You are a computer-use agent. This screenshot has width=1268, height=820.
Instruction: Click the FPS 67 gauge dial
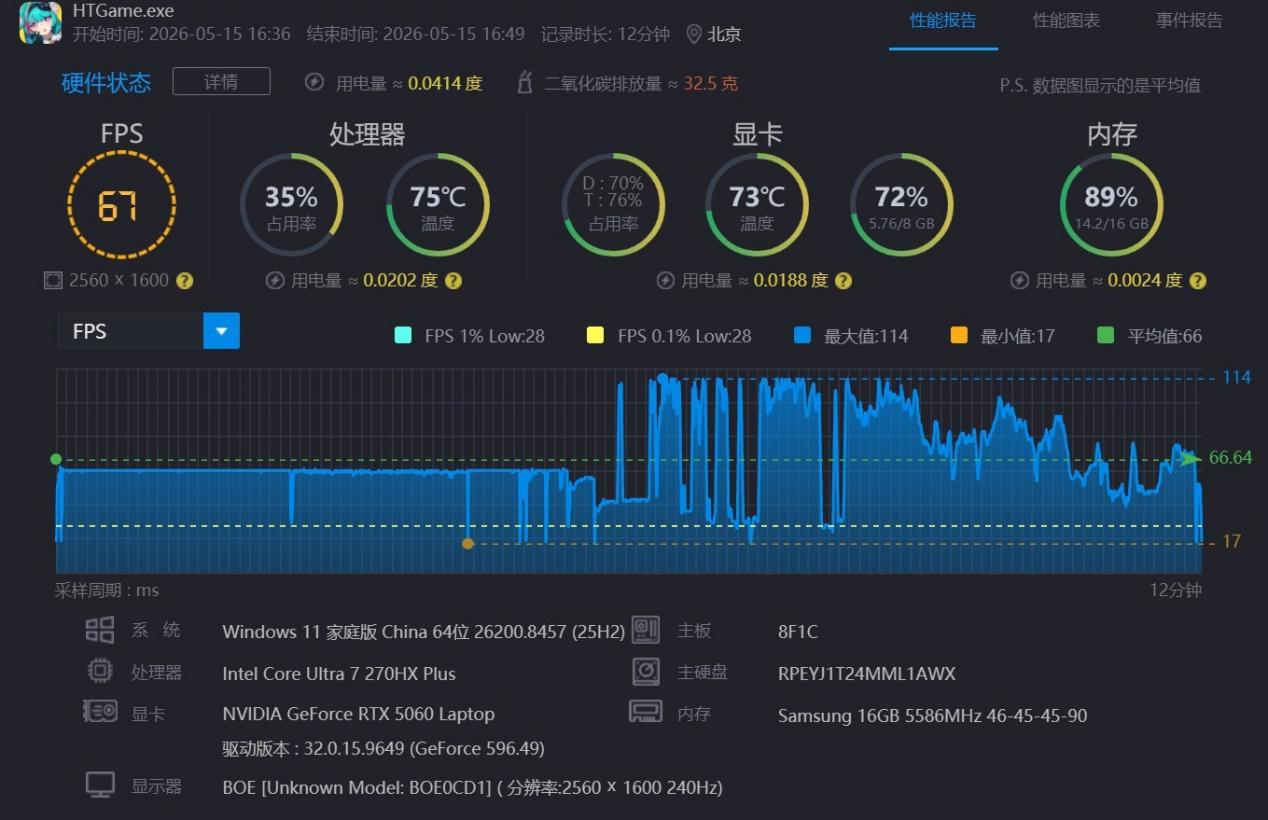click(122, 205)
